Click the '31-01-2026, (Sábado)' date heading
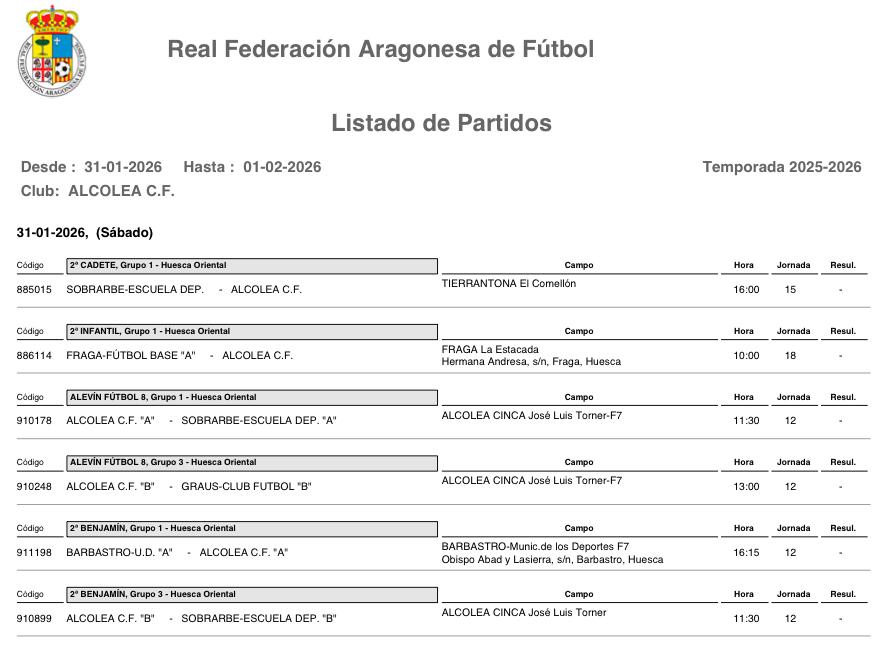 (85, 233)
